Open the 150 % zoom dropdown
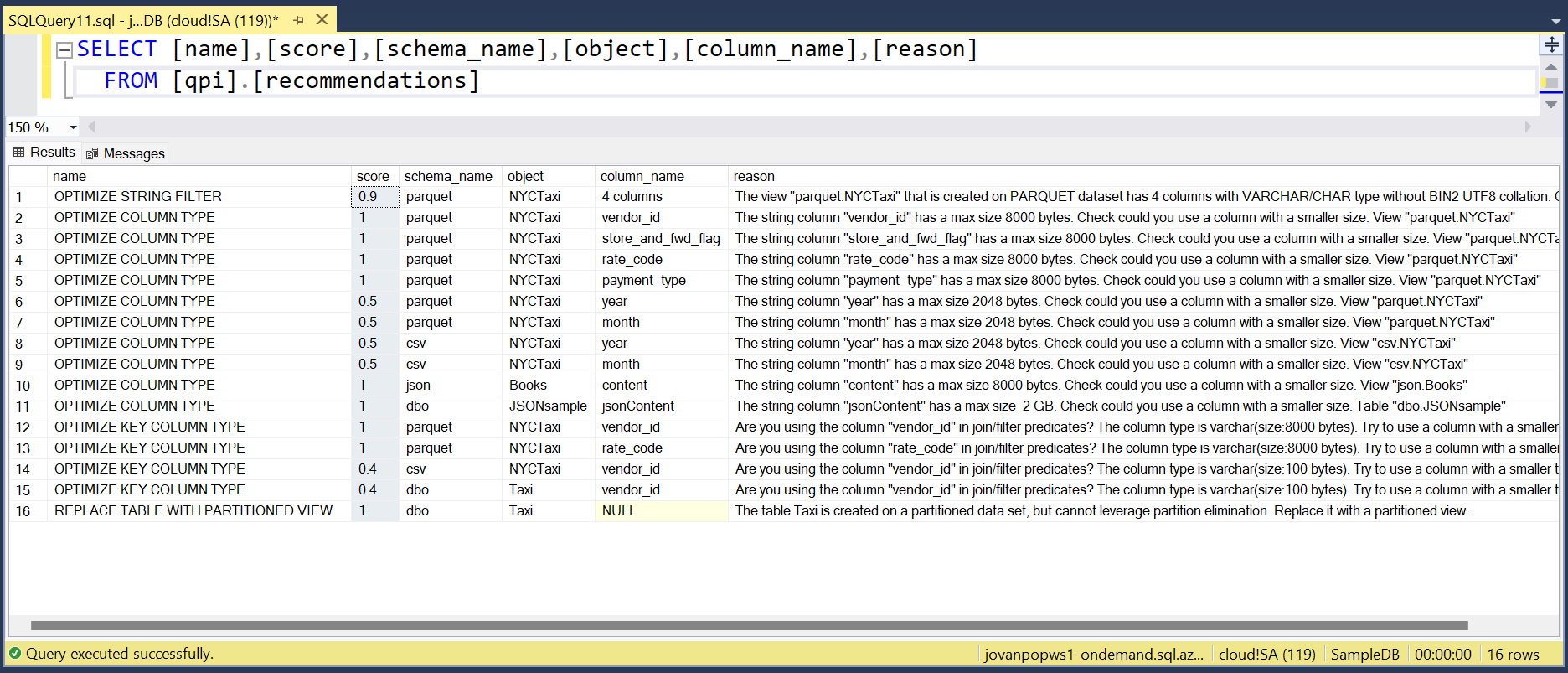 (x=73, y=127)
